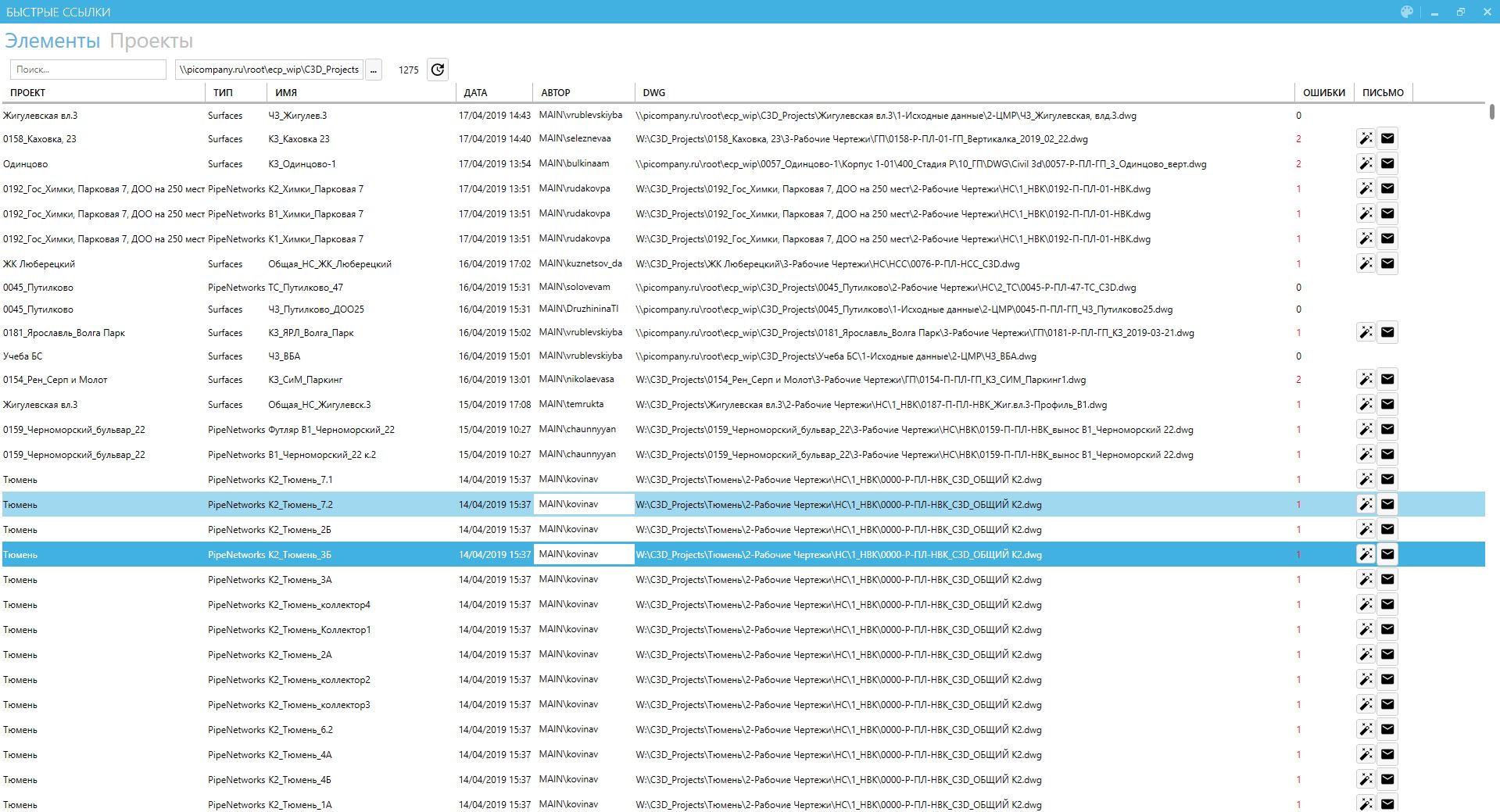Click element count 1275
Image resolution: width=1500 pixels, height=812 pixels.
408,70
